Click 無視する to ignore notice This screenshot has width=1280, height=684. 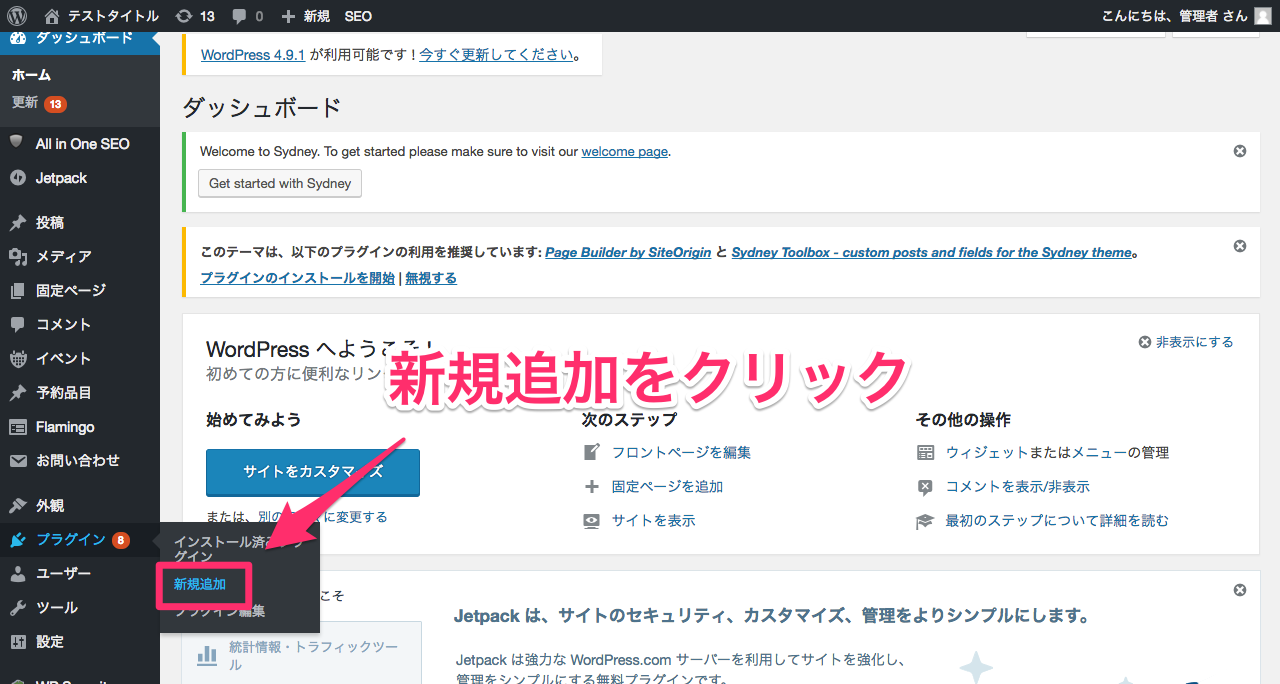(431, 278)
